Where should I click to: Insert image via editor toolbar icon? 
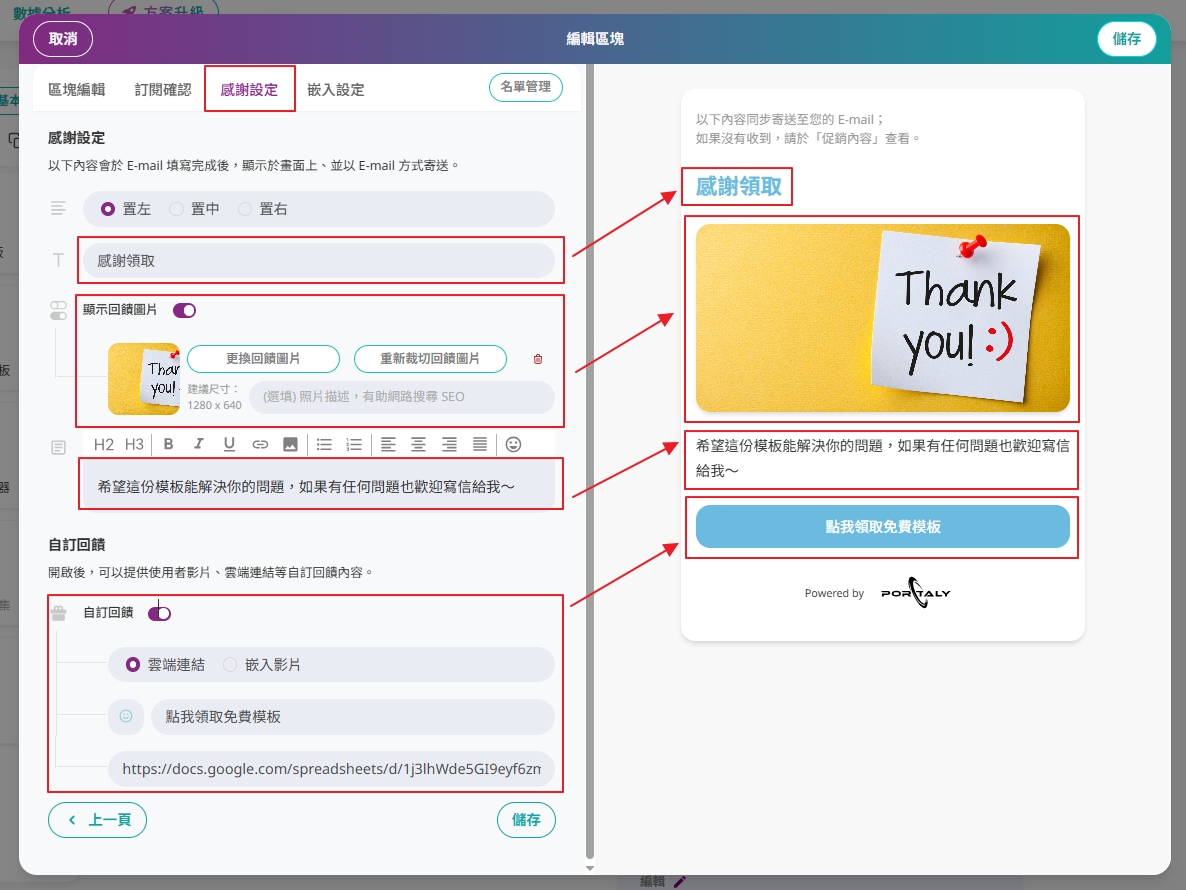click(x=290, y=445)
